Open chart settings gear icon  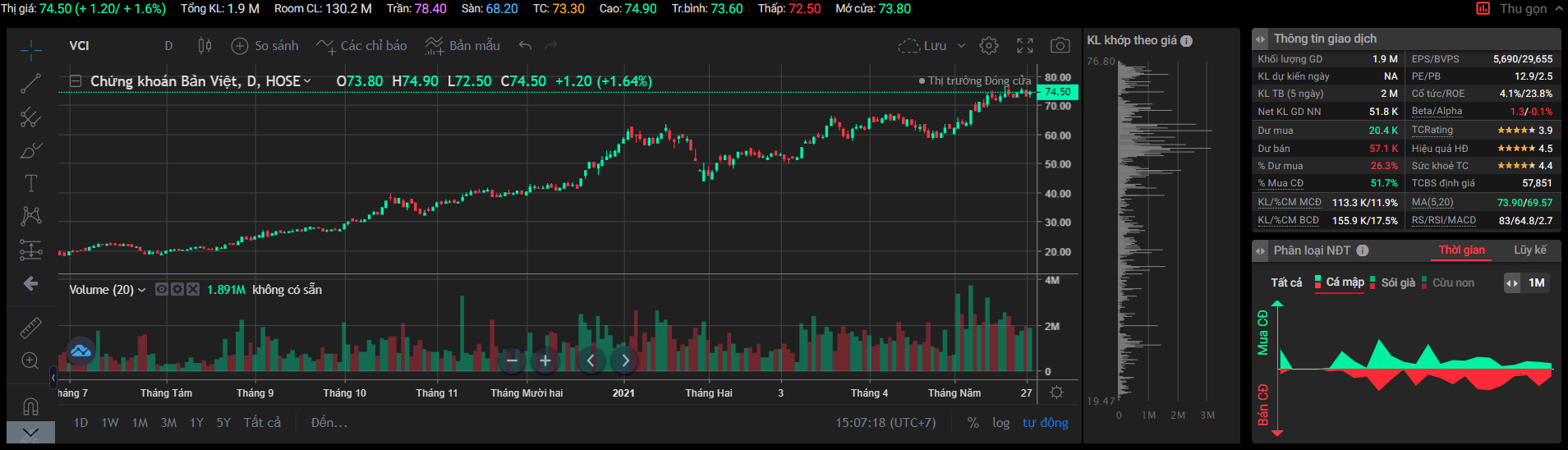(x=989, y=46)
